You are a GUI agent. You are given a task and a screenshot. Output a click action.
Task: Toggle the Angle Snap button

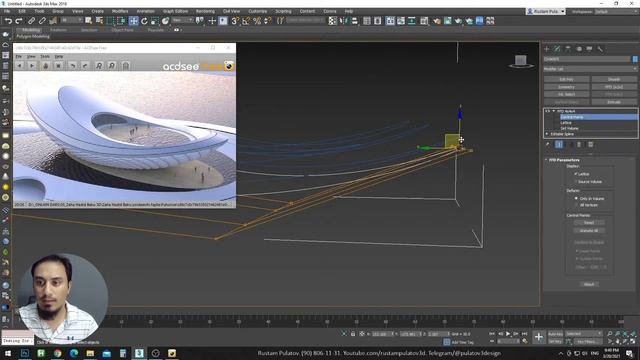(x=246, y=20)
